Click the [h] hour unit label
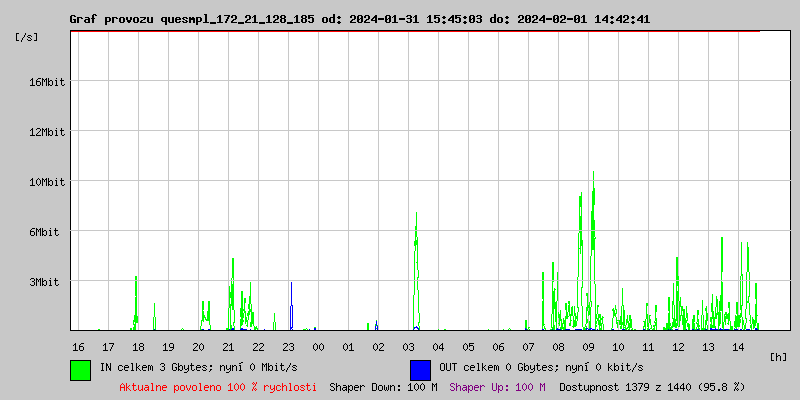The image size is (800, 400). (779, 356)
